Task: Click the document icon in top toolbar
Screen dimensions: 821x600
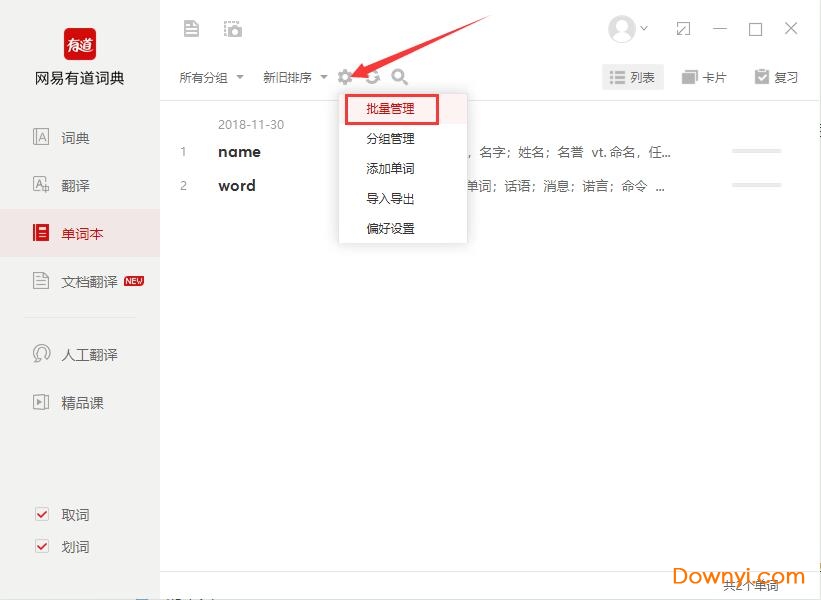Action: coord(192,29)
